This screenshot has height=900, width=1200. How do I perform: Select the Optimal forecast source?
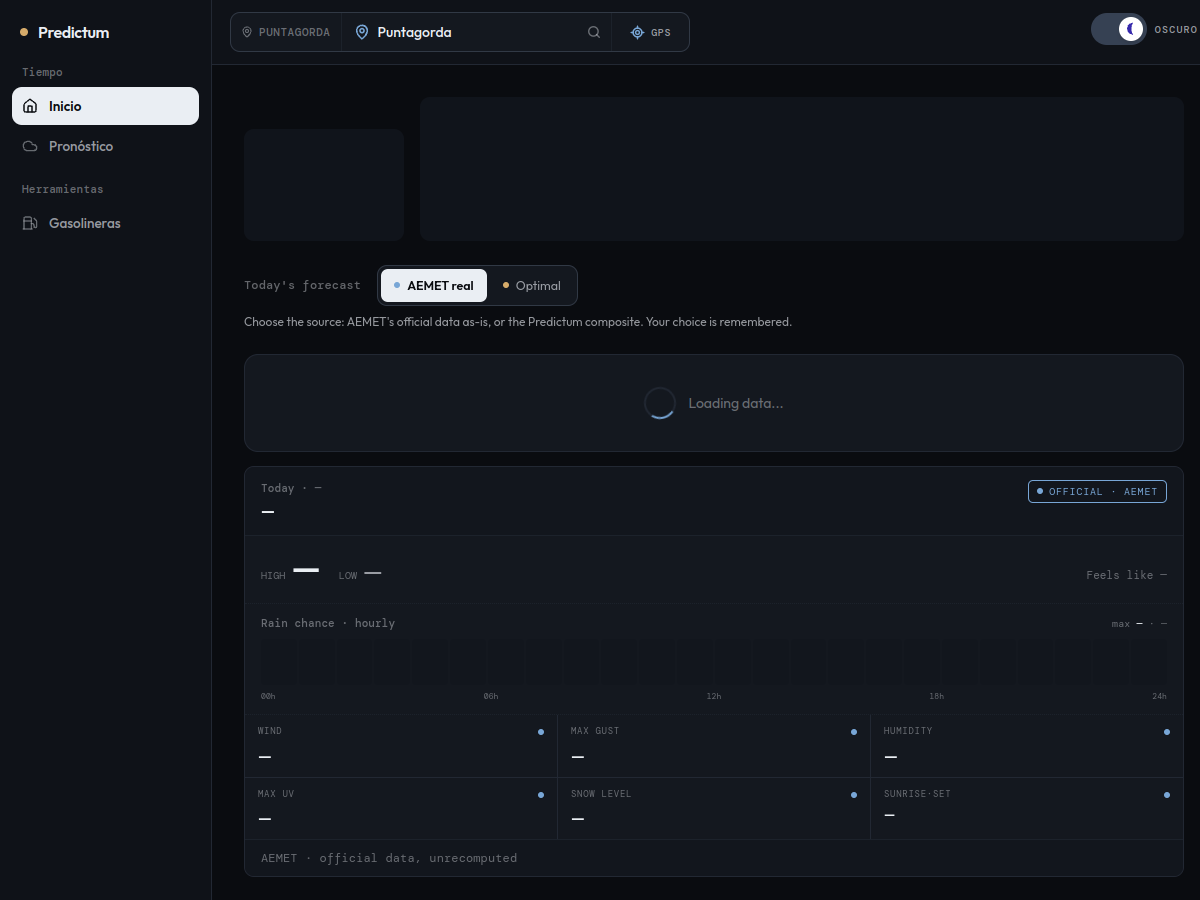(x=532, y=285)
